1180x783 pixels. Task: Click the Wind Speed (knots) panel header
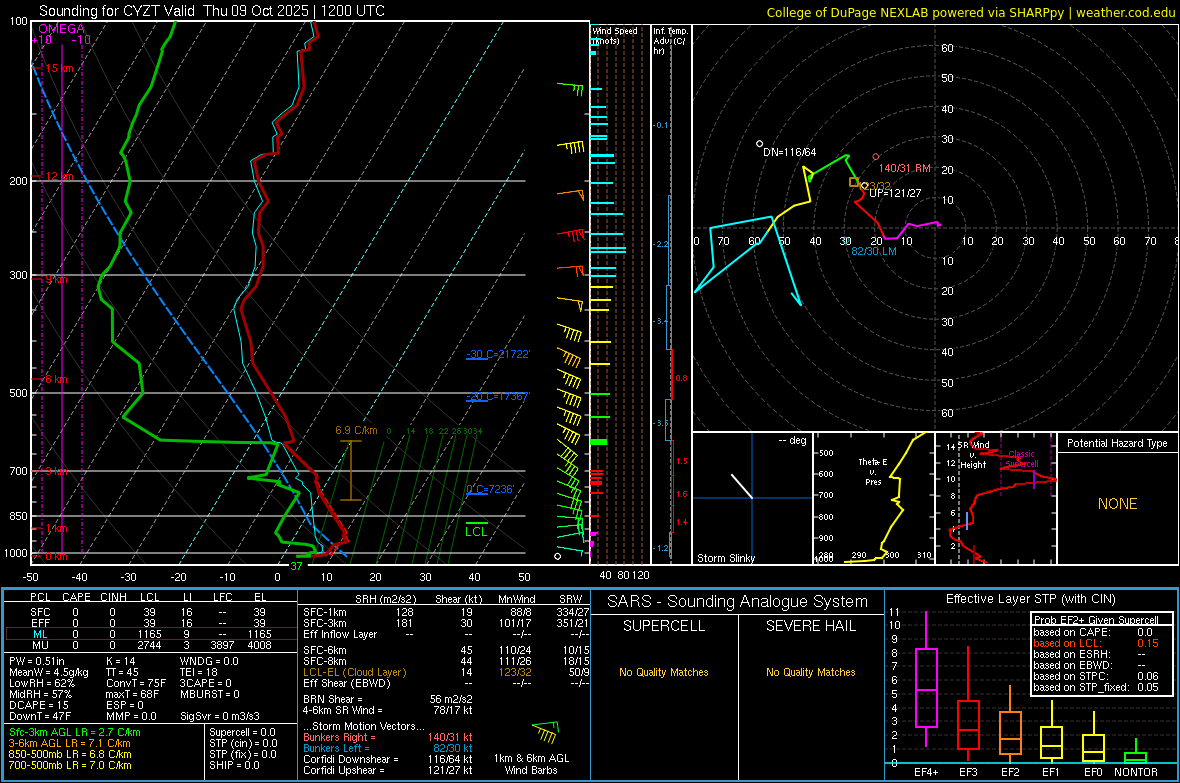tap(615, 35)
